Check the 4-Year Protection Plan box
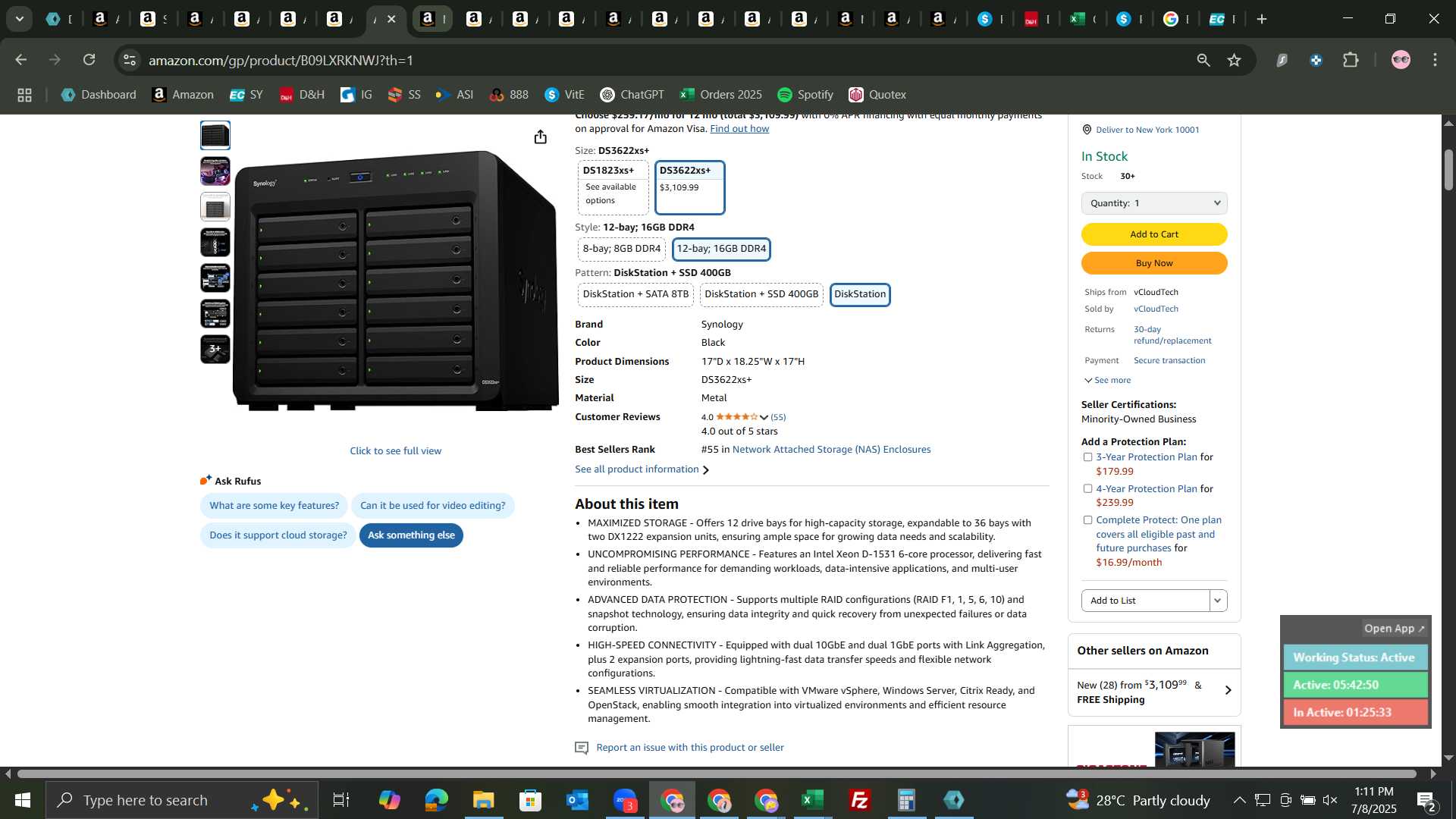1456x819 pixels. pos(1087,489)
